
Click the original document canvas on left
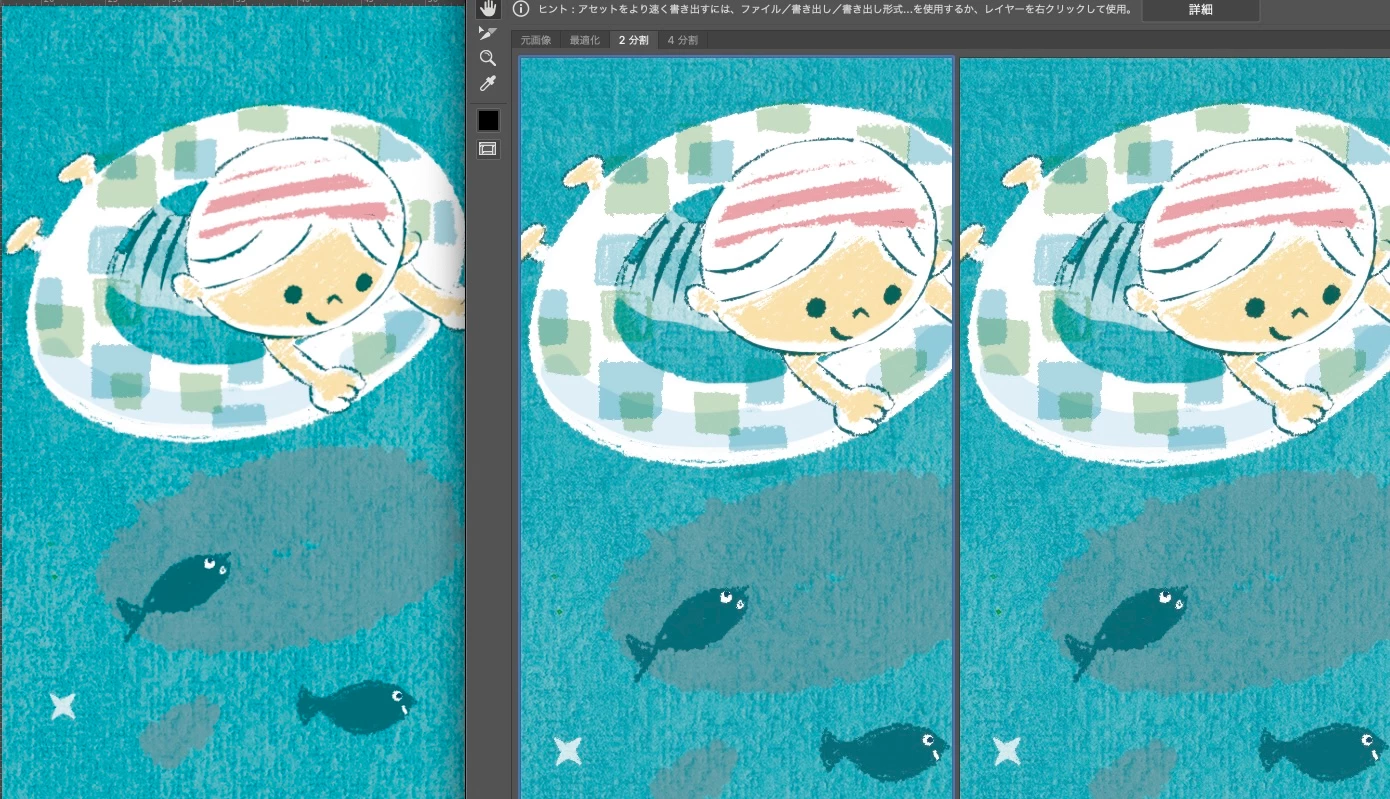click(233, 403)
